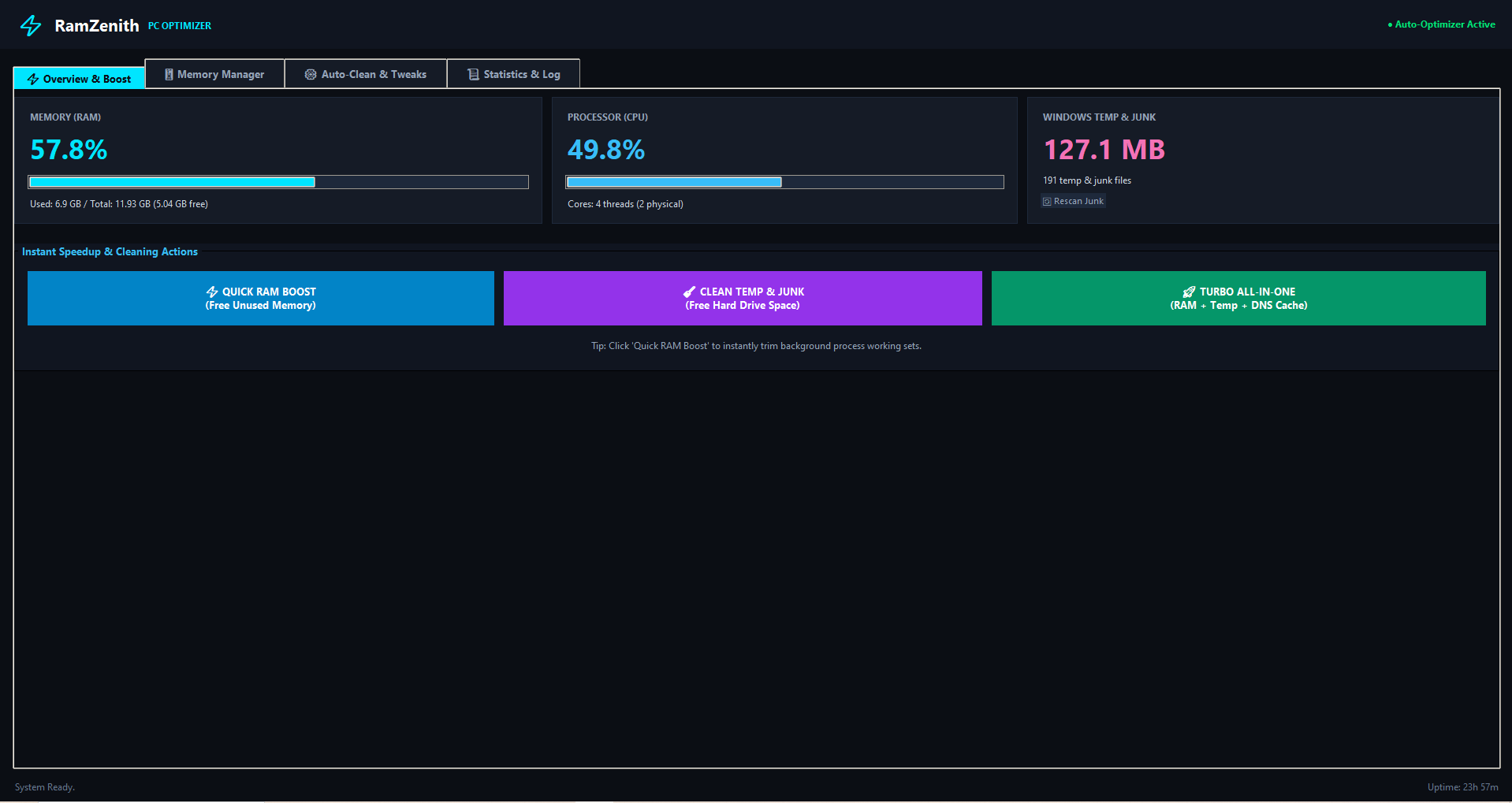
Task: Click the 'System Ready.' status bar message
Action: tap(45, 787)
